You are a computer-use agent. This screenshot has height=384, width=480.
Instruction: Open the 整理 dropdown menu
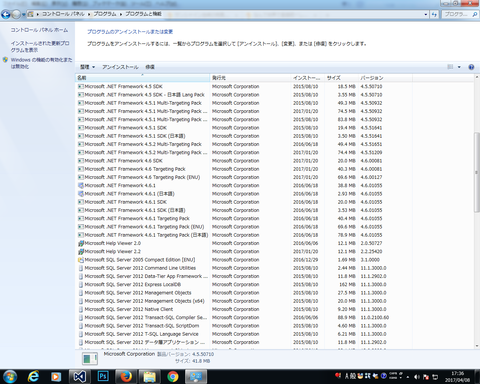click(87, 67)
